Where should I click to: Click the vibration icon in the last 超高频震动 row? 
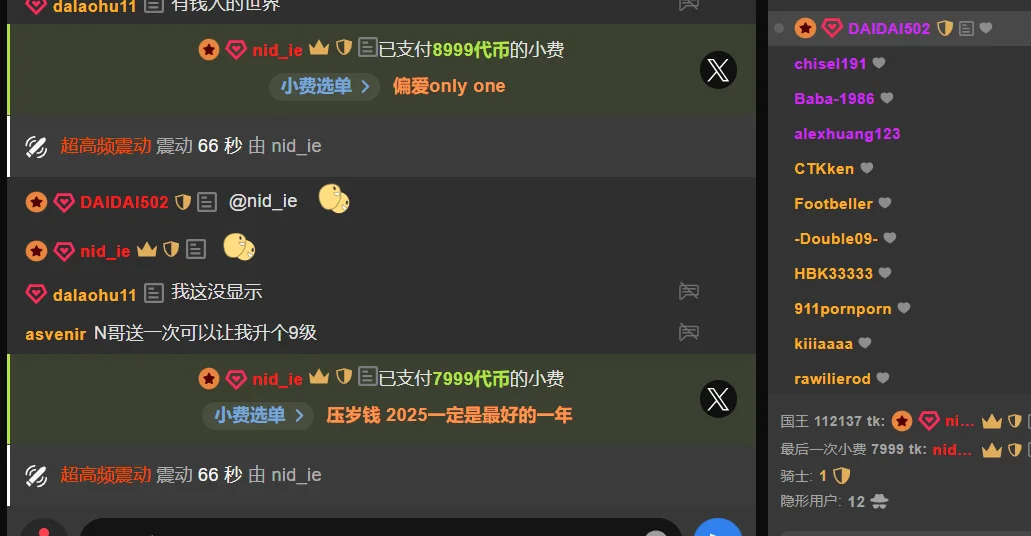click(x=36, y=475)
